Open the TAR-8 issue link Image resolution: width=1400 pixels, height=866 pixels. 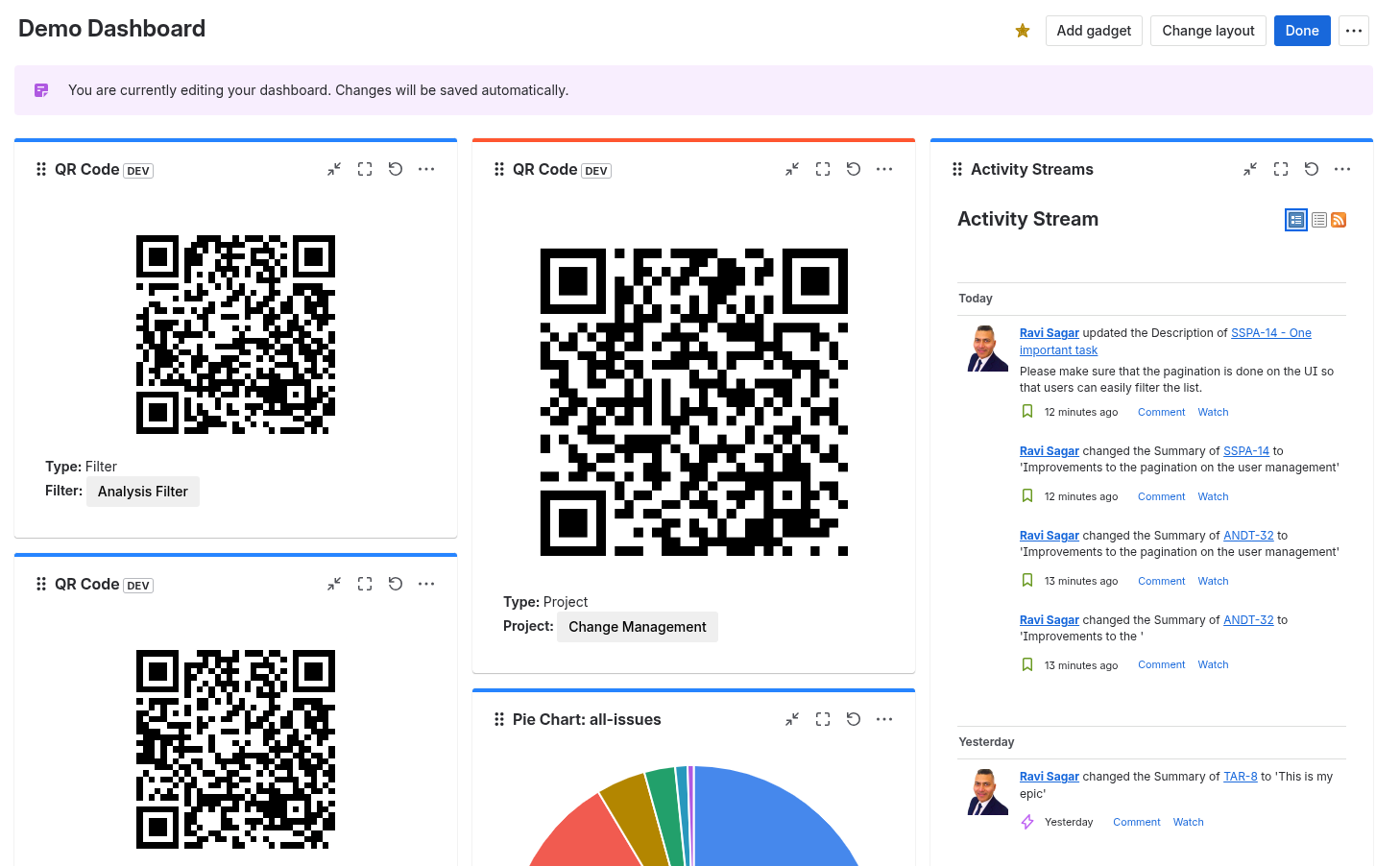click(1241, 777)
